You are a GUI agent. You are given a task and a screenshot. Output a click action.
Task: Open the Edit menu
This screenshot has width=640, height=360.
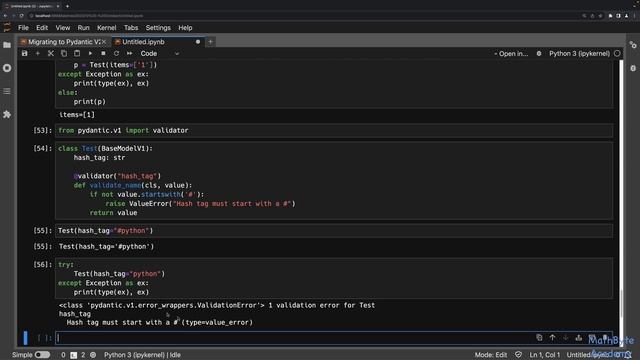click(42, 28)
